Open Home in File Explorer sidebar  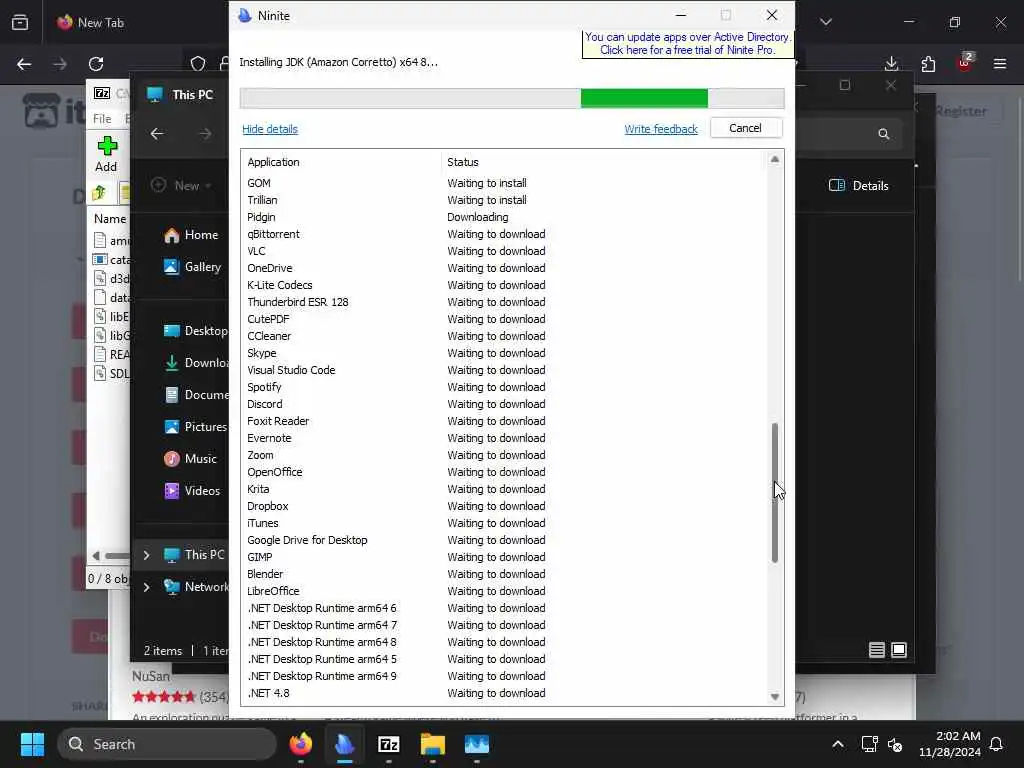tap(191, 234)
